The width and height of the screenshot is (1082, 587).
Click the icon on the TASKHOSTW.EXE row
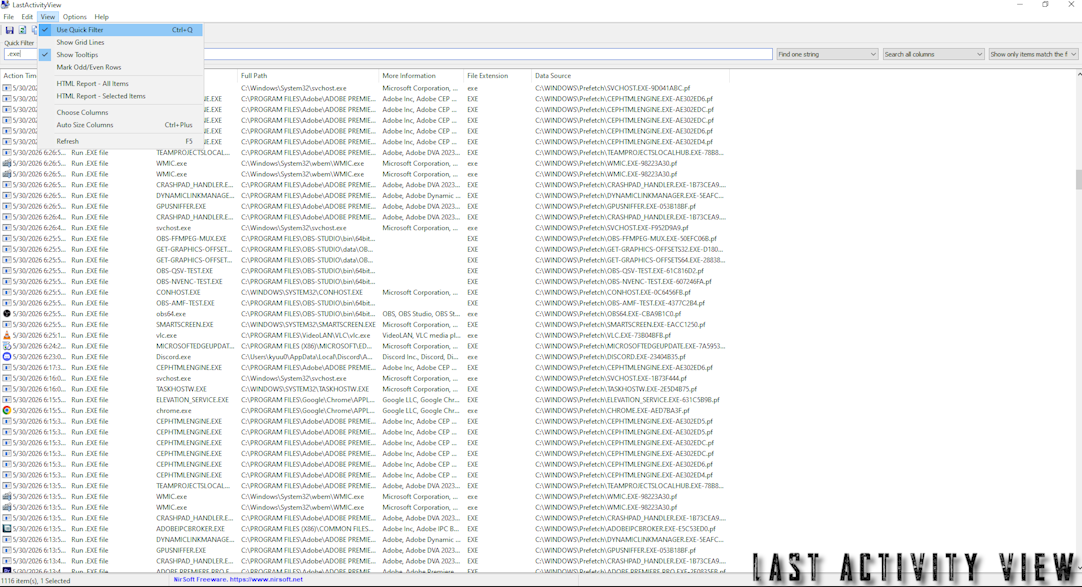7,389
